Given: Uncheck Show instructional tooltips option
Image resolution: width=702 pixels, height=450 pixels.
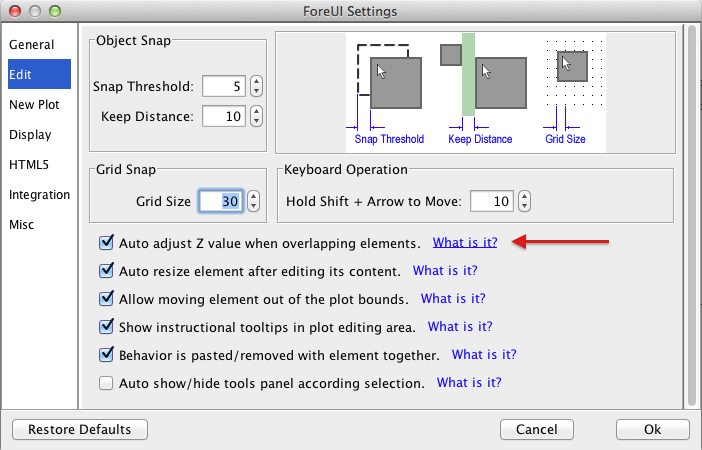Looking at the screenshot, I should pos(106,327).
